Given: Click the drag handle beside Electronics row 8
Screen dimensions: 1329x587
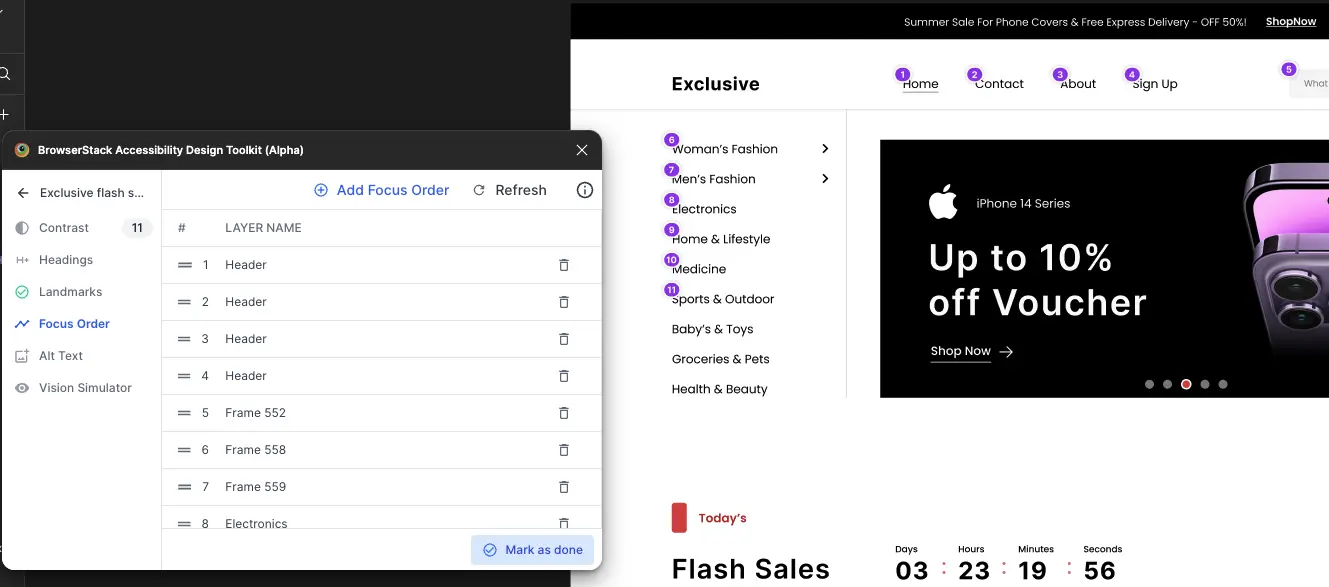Looking at the screenshot, I should [x=184, y=523].
